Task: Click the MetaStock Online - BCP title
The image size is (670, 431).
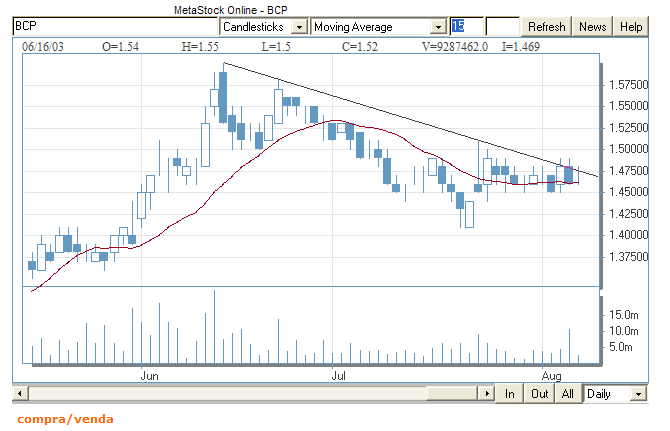Action: [231, 10]
